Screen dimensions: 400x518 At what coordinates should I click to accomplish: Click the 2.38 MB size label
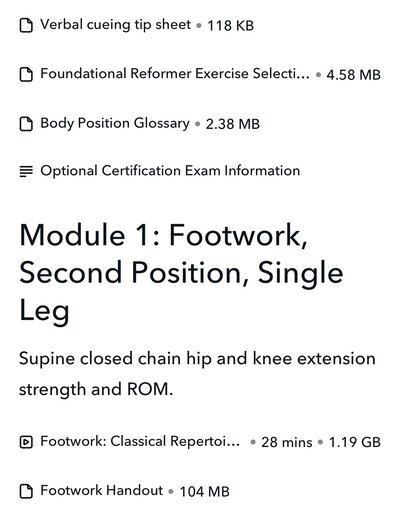[233, 124]
